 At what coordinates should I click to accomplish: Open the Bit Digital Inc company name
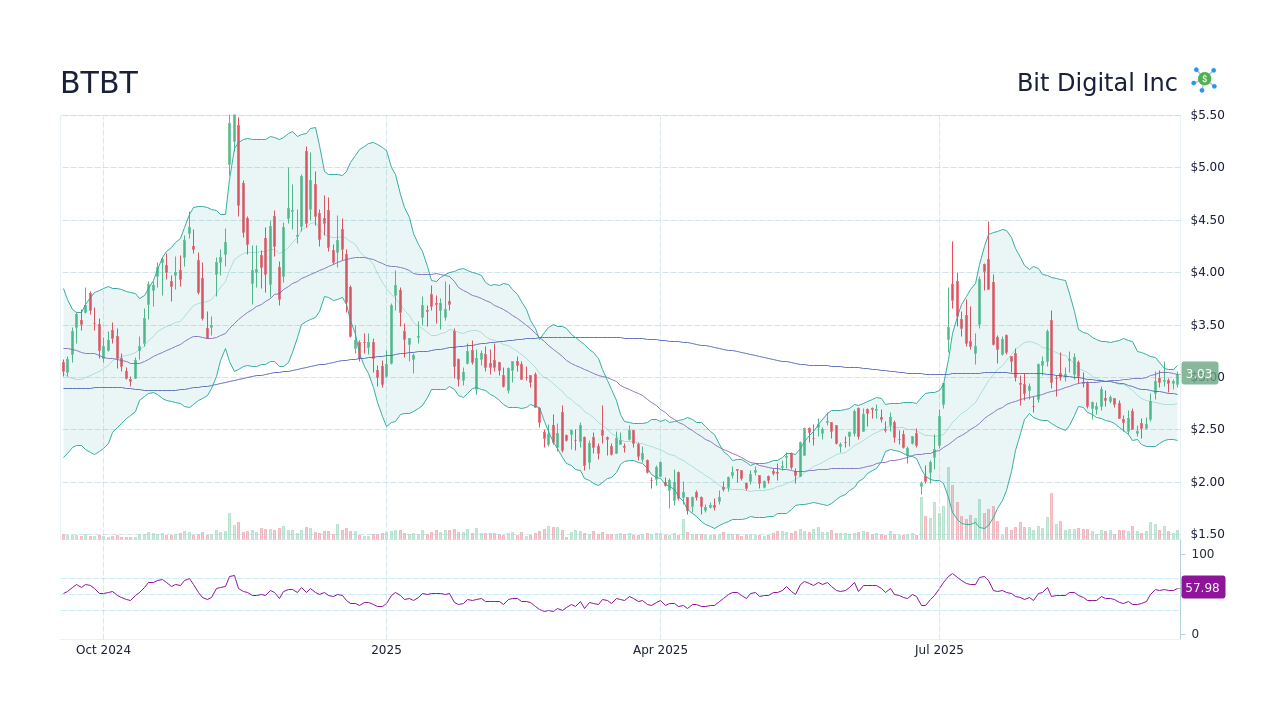tap(1097, 82)
